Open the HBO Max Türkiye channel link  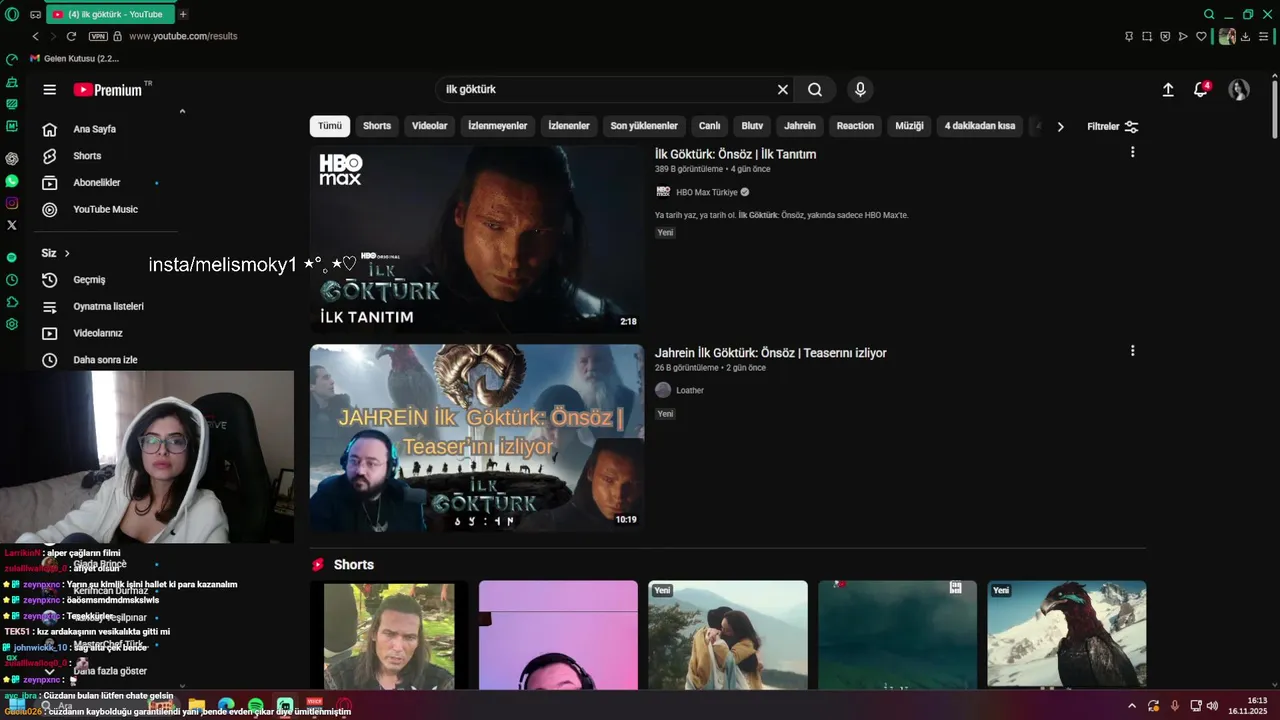(x=706, y=192)
